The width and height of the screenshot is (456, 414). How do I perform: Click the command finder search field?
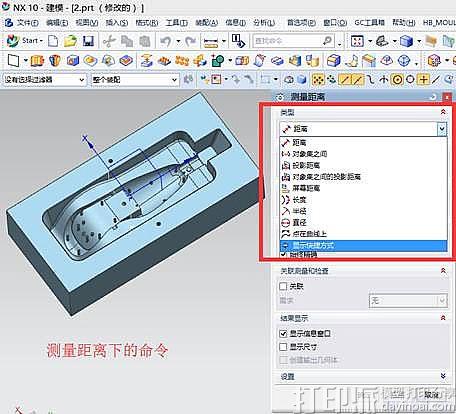click(287, 41)
